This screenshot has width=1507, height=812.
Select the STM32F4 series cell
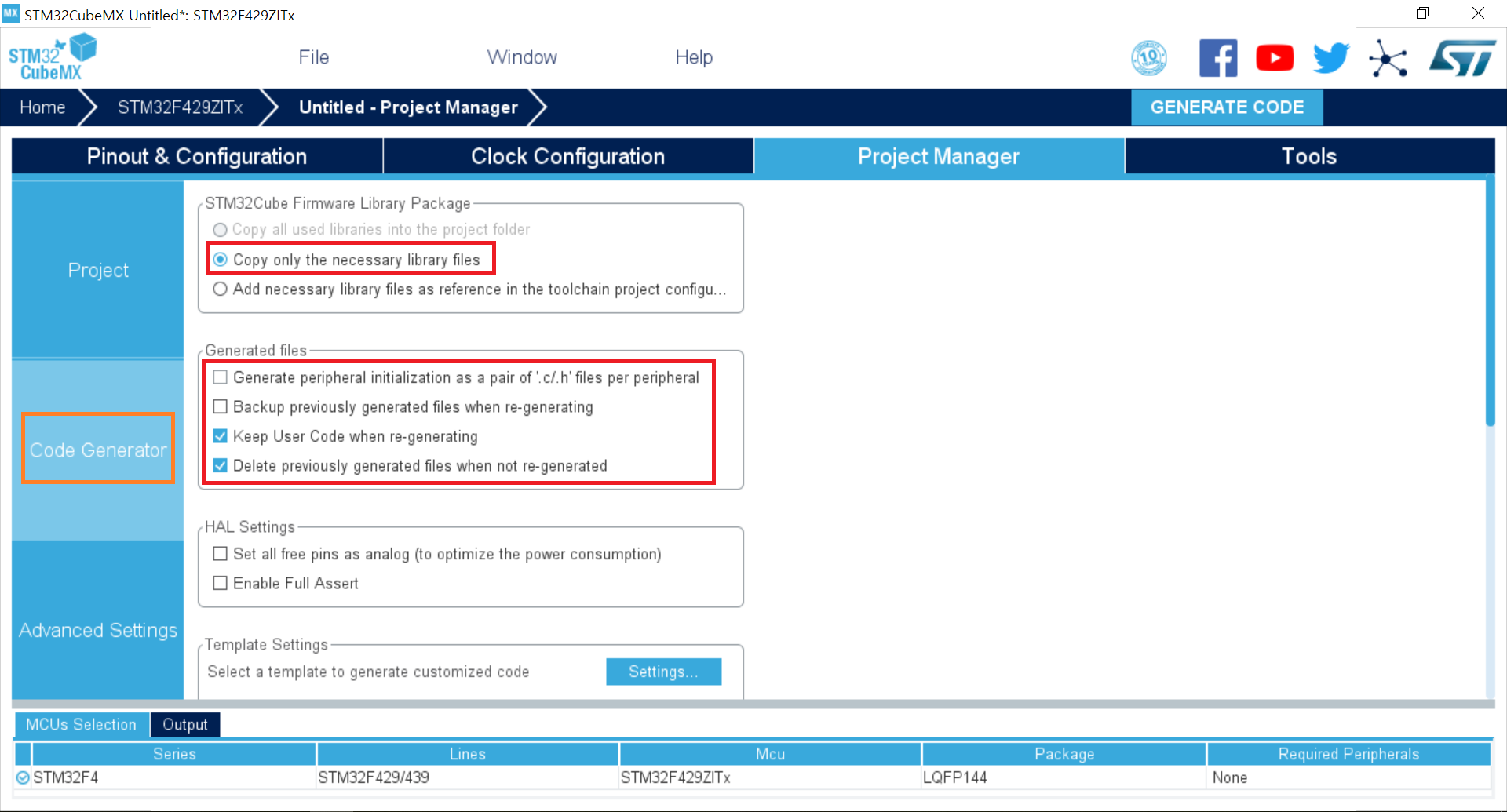tap(174, 777)
